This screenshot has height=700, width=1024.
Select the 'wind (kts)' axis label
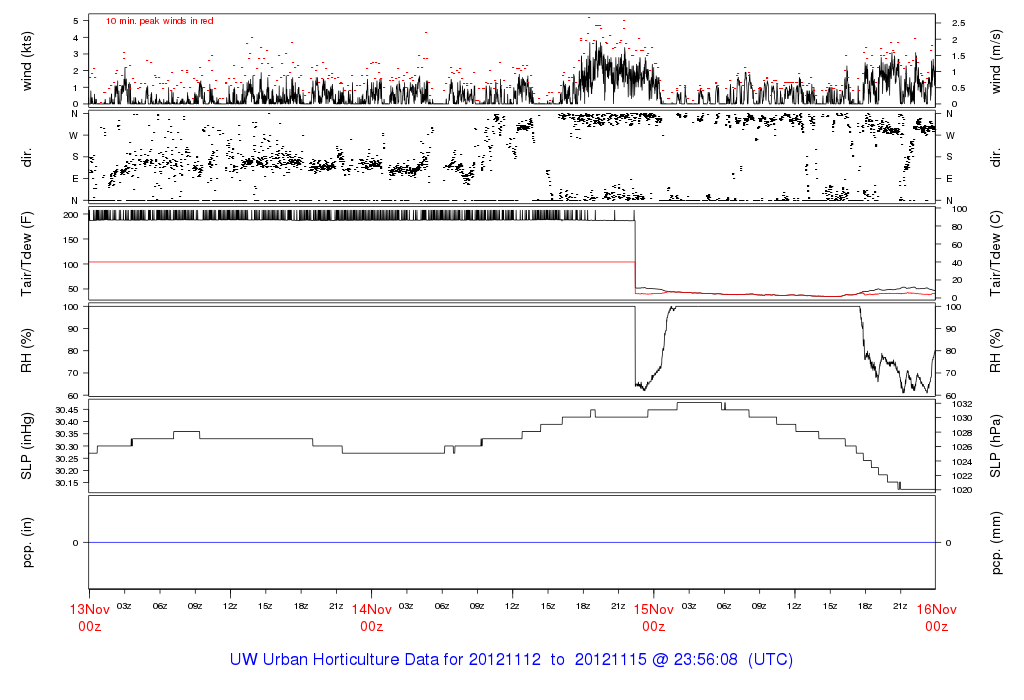[x=27, y=61]
